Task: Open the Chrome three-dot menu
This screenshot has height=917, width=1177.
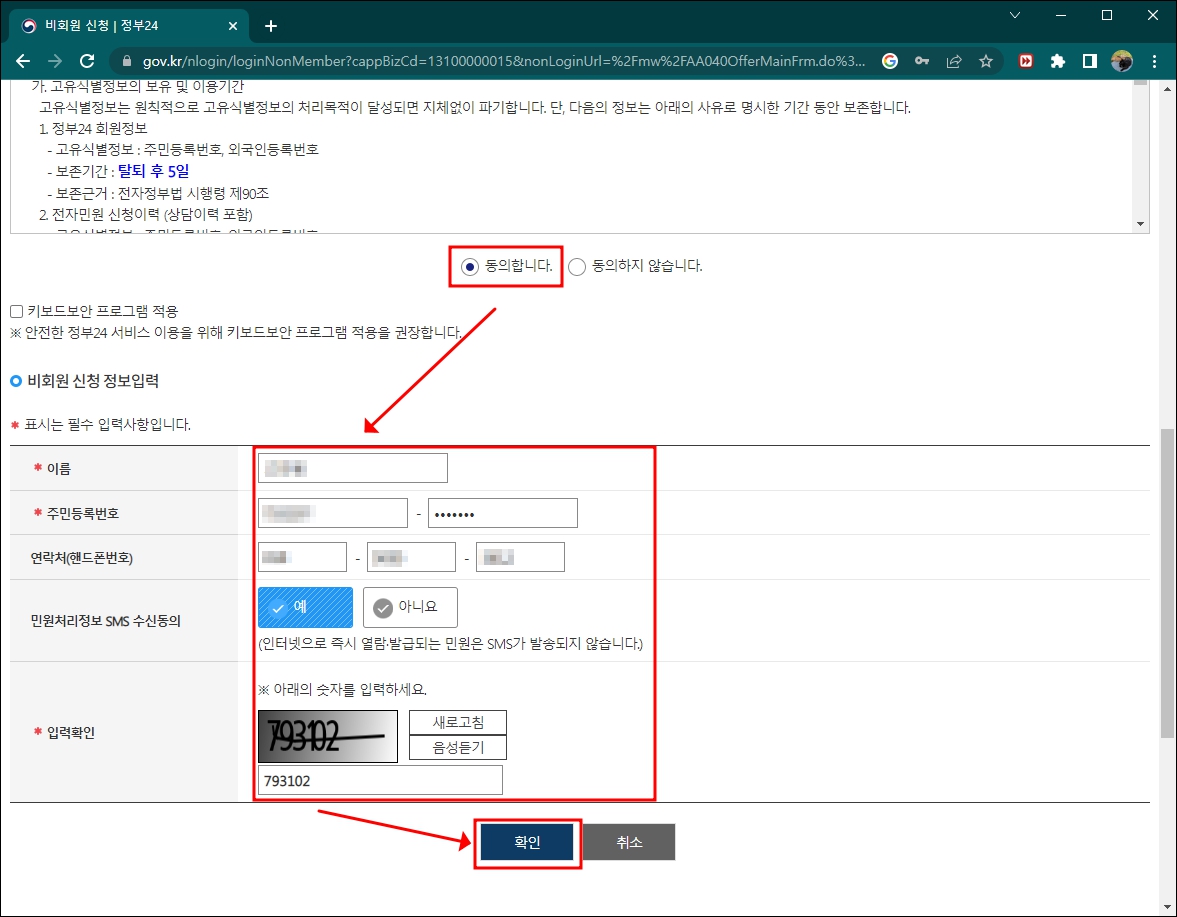Action: pyautogui.click(x=1155, y=61)
